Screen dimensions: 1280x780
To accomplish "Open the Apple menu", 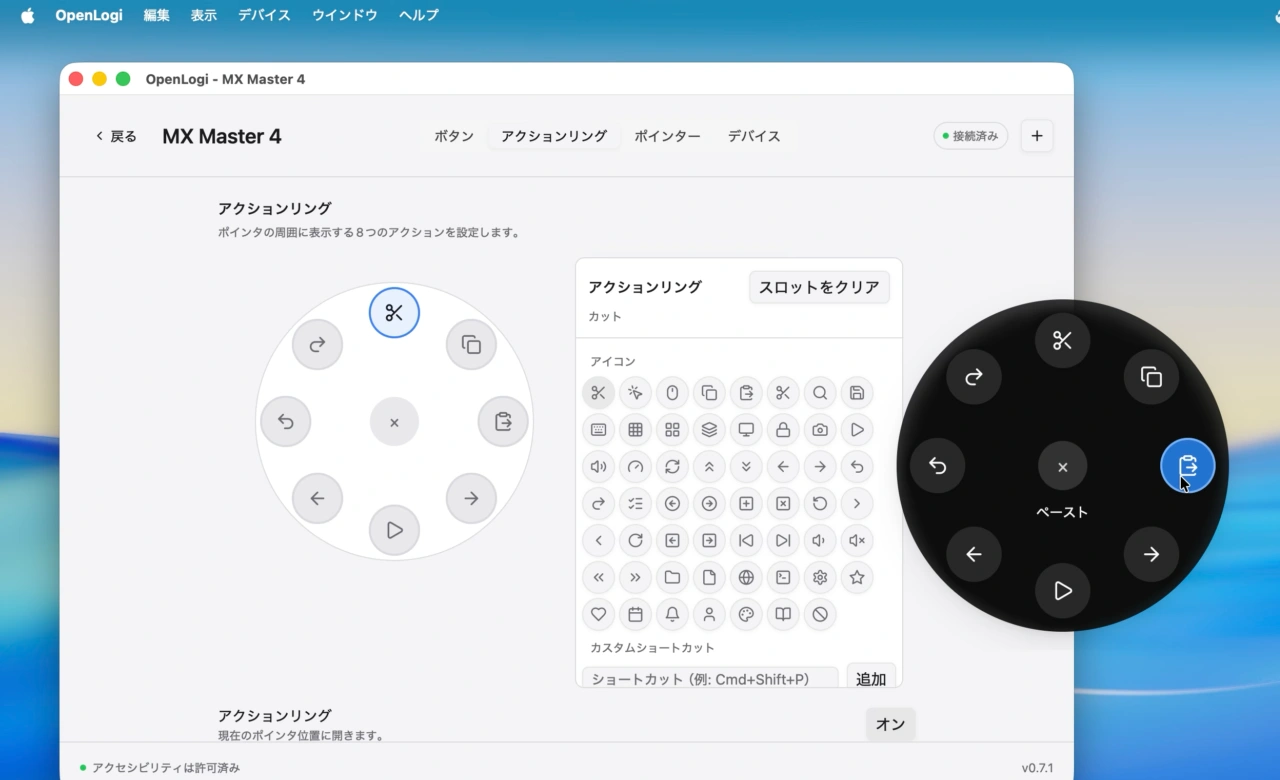I will click(27, 15).
